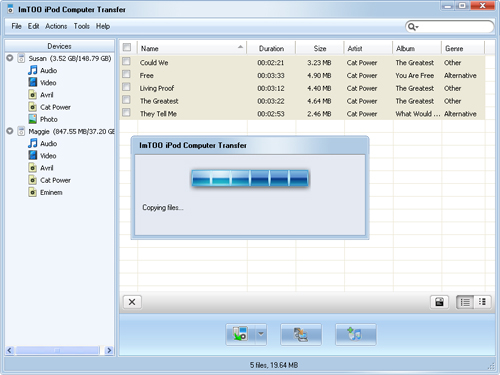Click the Artist column header
Image resolution: width=500 pixels, height=375 pixels.
click(x=369, y=48)
